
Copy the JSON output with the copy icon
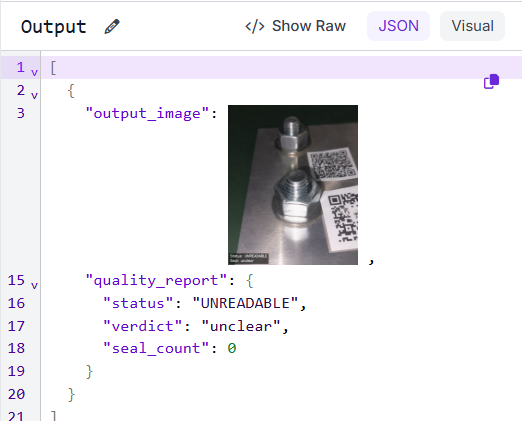(x=491, y=82)
